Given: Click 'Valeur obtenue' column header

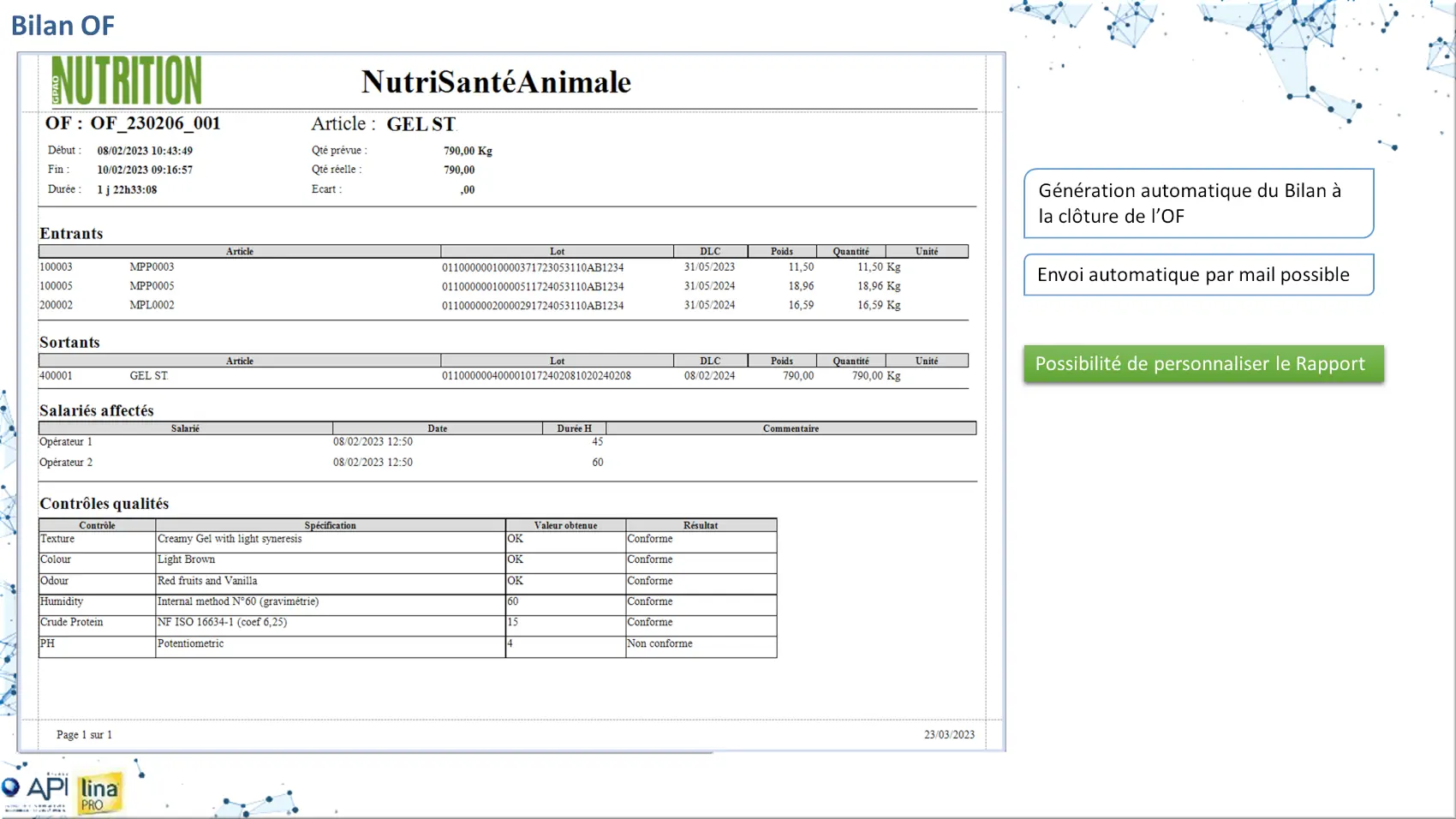Looking at the screenshot, I should click(565, 525).
